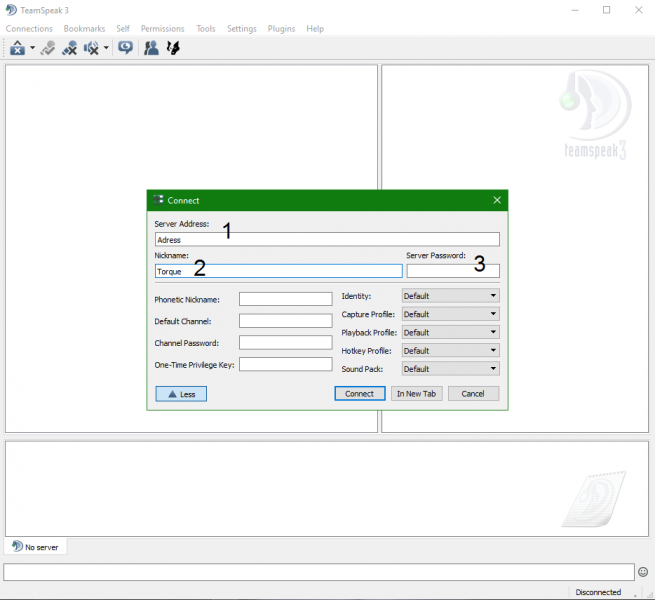Image resolution: width=655 pixels, height=600 pixels.
Task: Click the chat message input box
Action: 319,572
